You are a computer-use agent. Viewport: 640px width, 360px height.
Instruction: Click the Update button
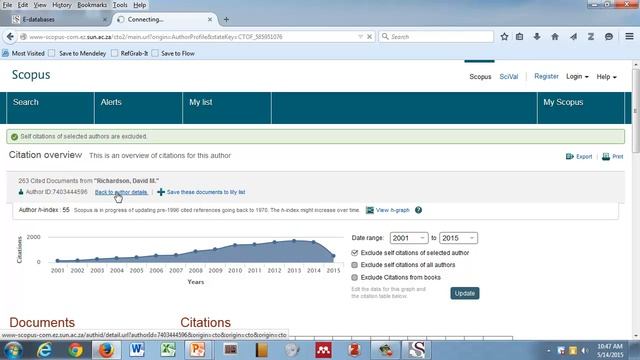tap(465, 293)
